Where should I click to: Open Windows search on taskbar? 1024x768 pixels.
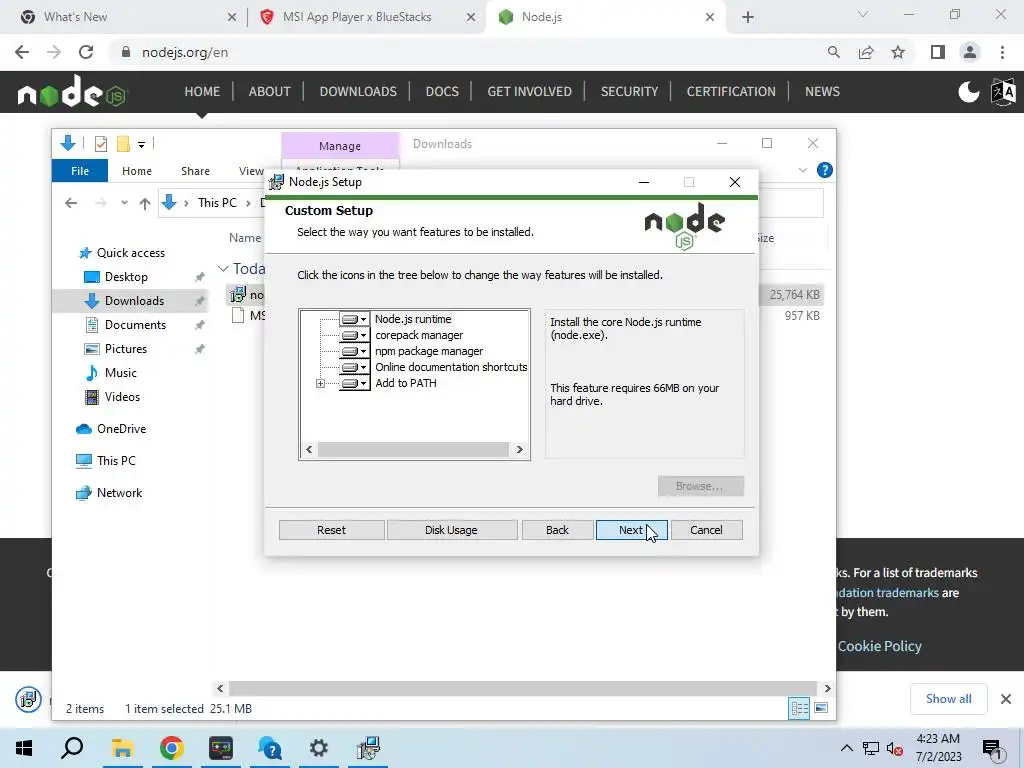click(72, 748)
